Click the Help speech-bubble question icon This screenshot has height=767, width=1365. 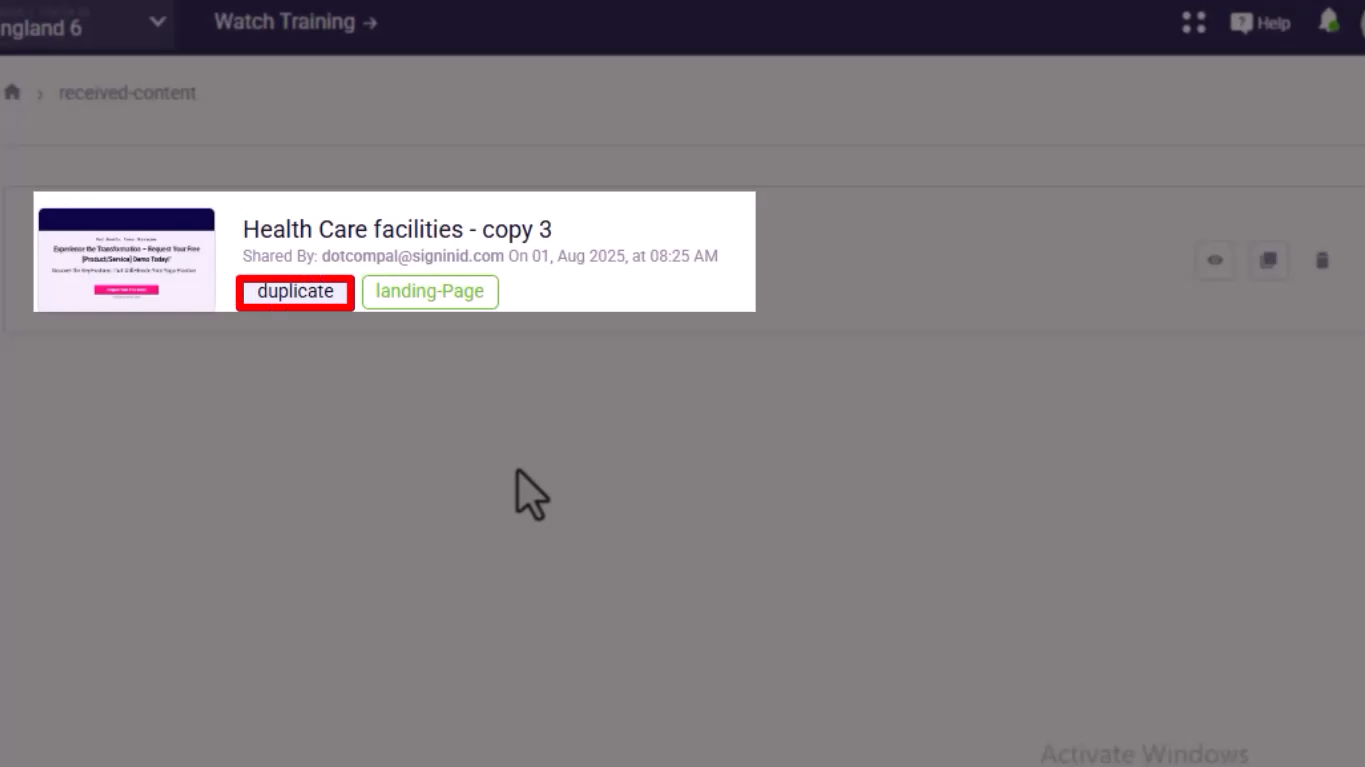coord(1241,22)
